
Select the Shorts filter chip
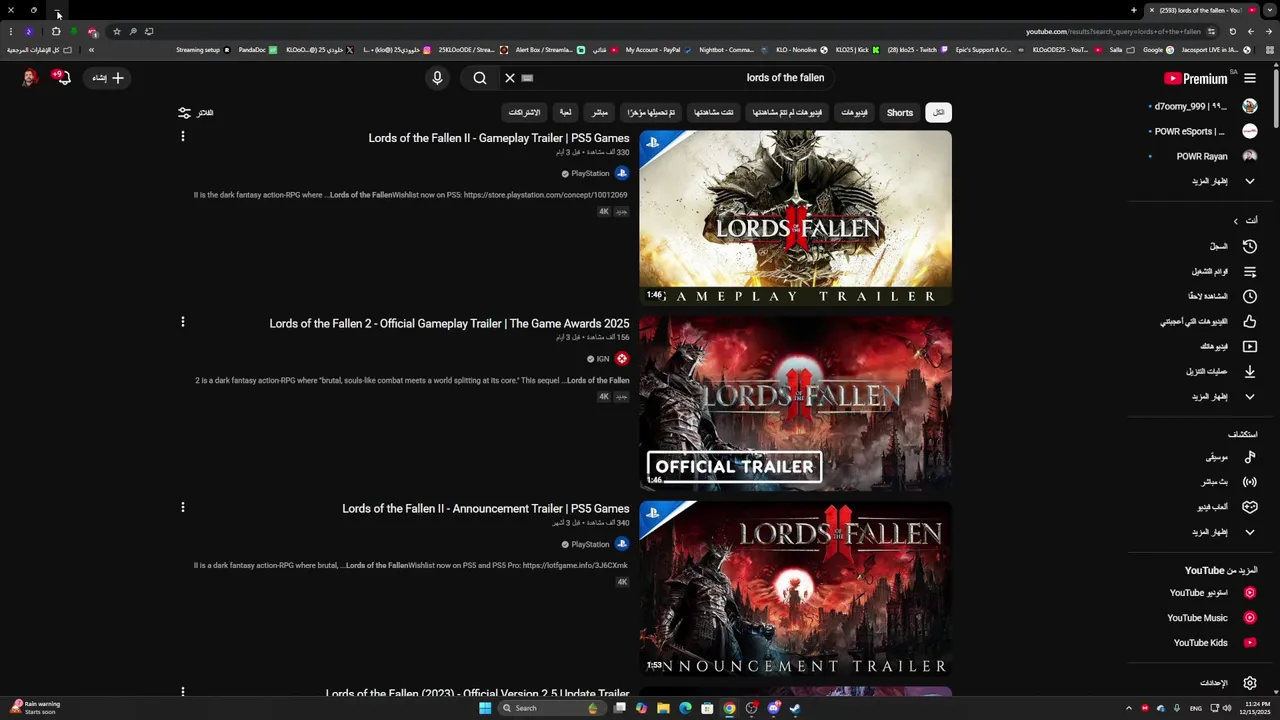click(900, 113)
